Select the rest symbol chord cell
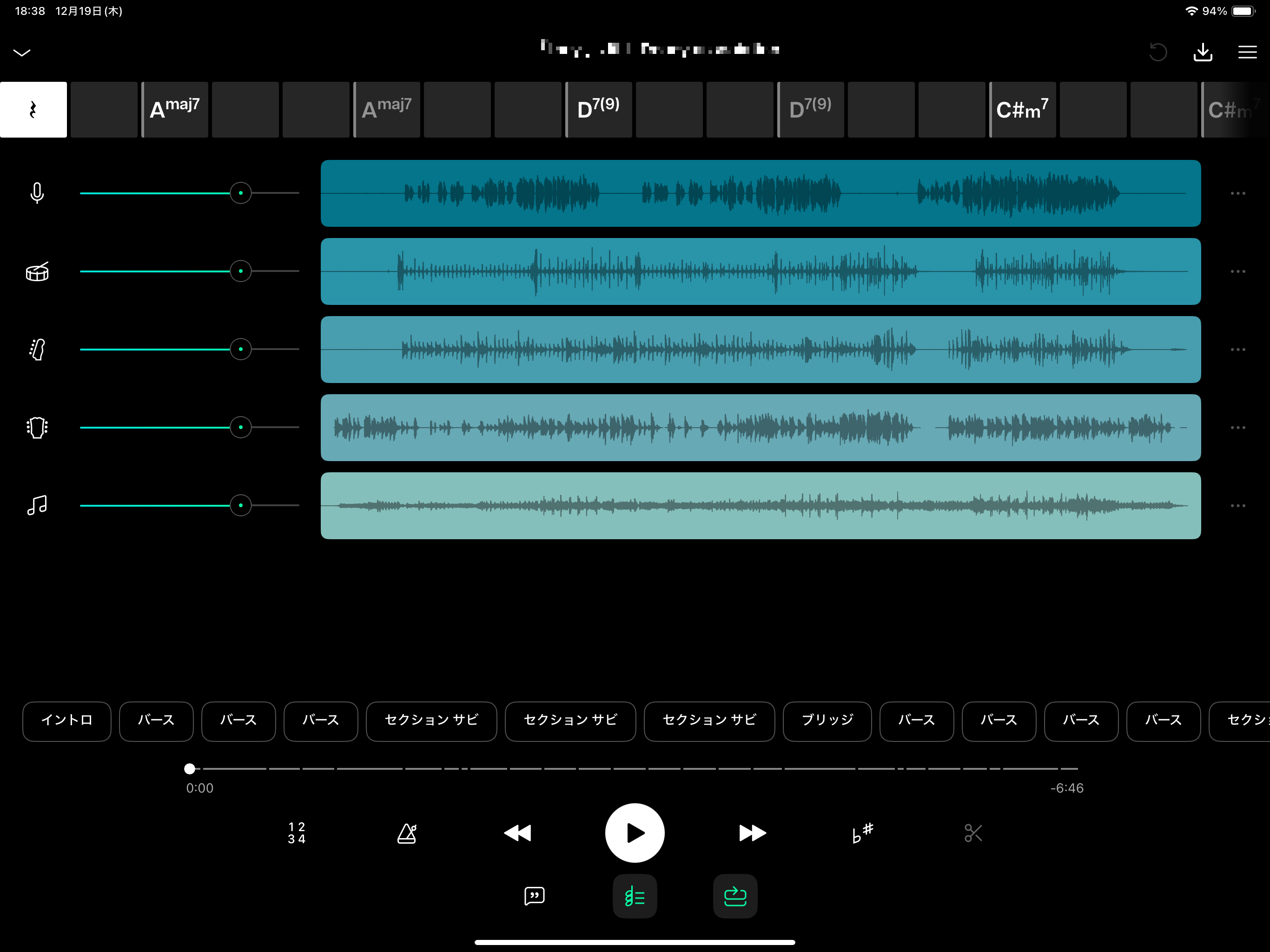The image size is (1270, 952). (x=33, y=110)
